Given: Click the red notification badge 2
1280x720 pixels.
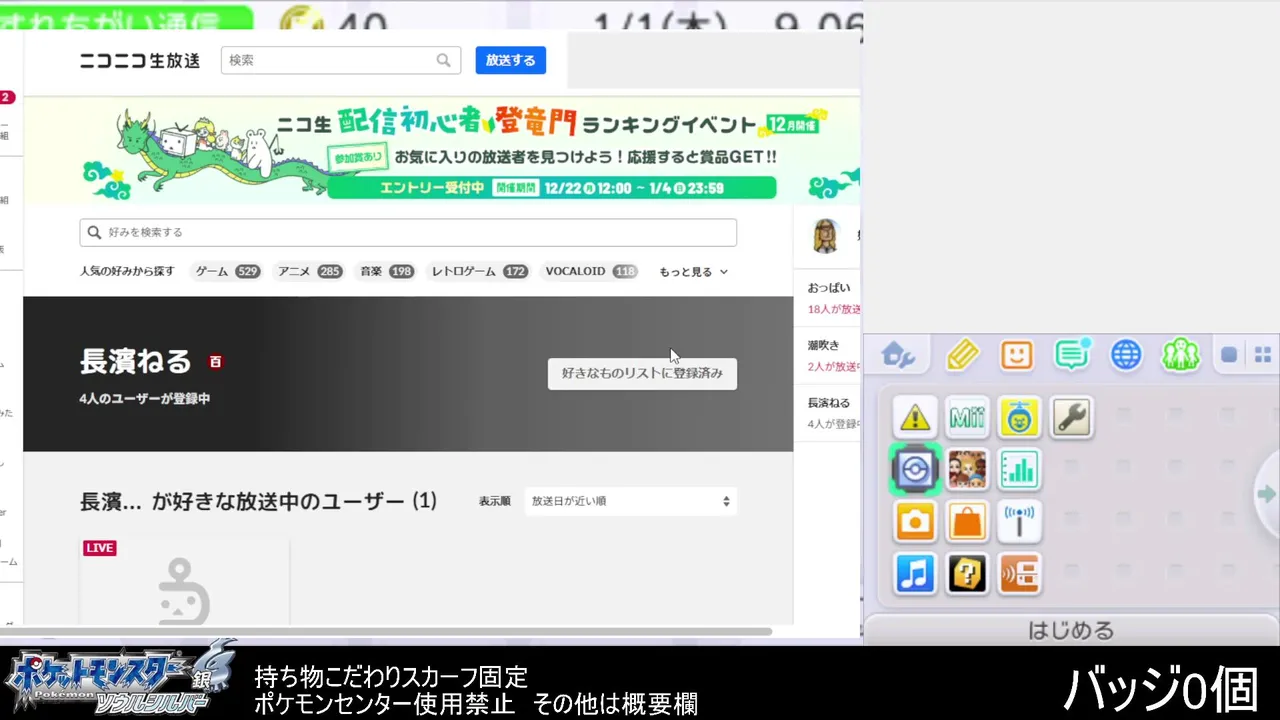Looking at the screenshot, I should (6, 97).
